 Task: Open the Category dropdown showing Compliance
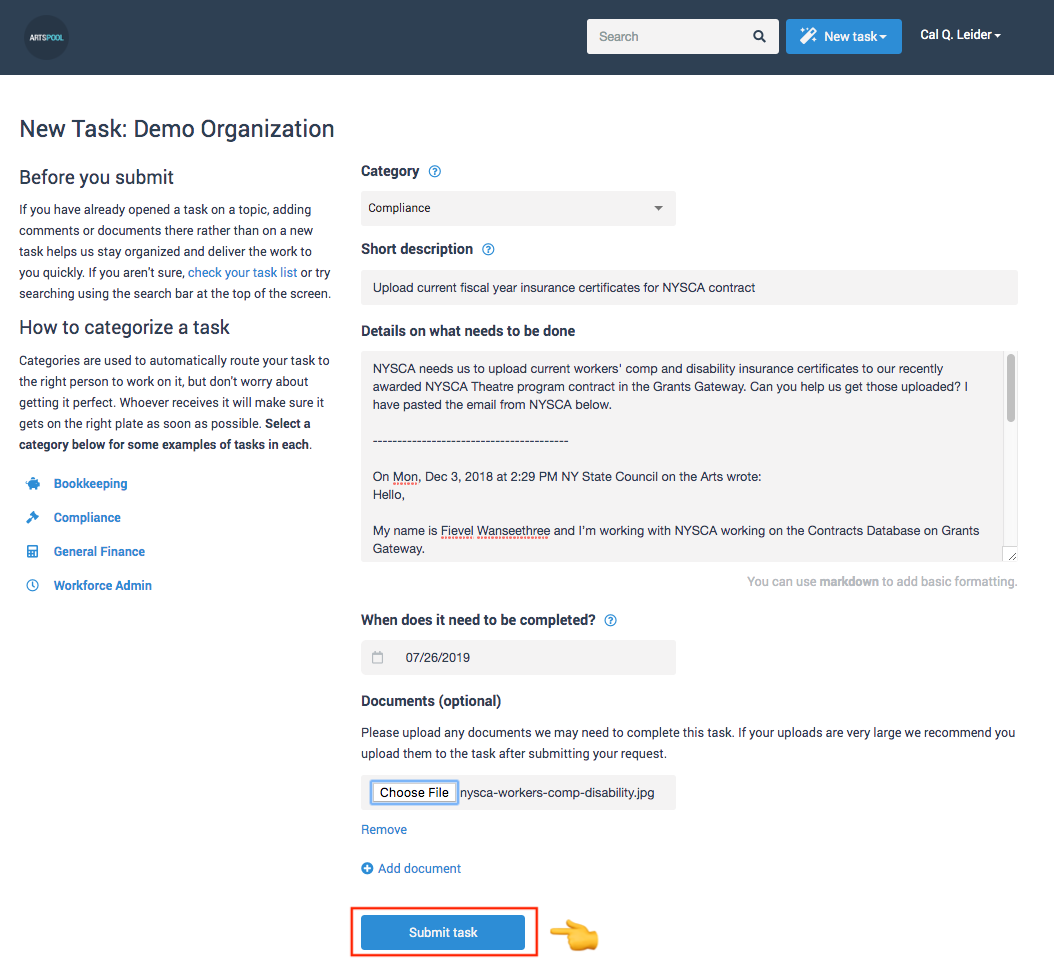[x=518, y=208]
